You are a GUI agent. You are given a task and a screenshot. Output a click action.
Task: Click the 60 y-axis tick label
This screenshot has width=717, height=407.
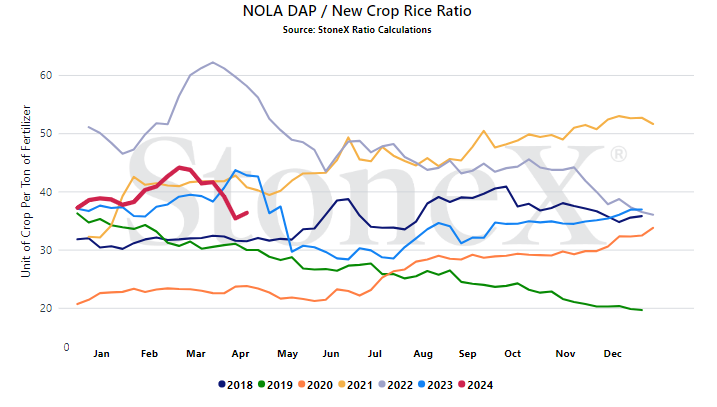point(46,75)
